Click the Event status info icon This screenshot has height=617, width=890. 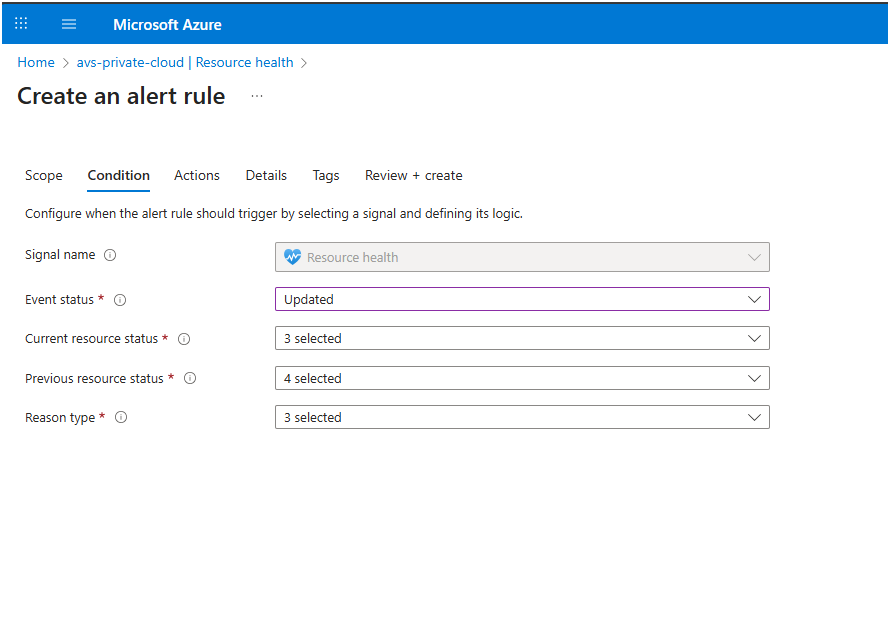pos(120,300)
